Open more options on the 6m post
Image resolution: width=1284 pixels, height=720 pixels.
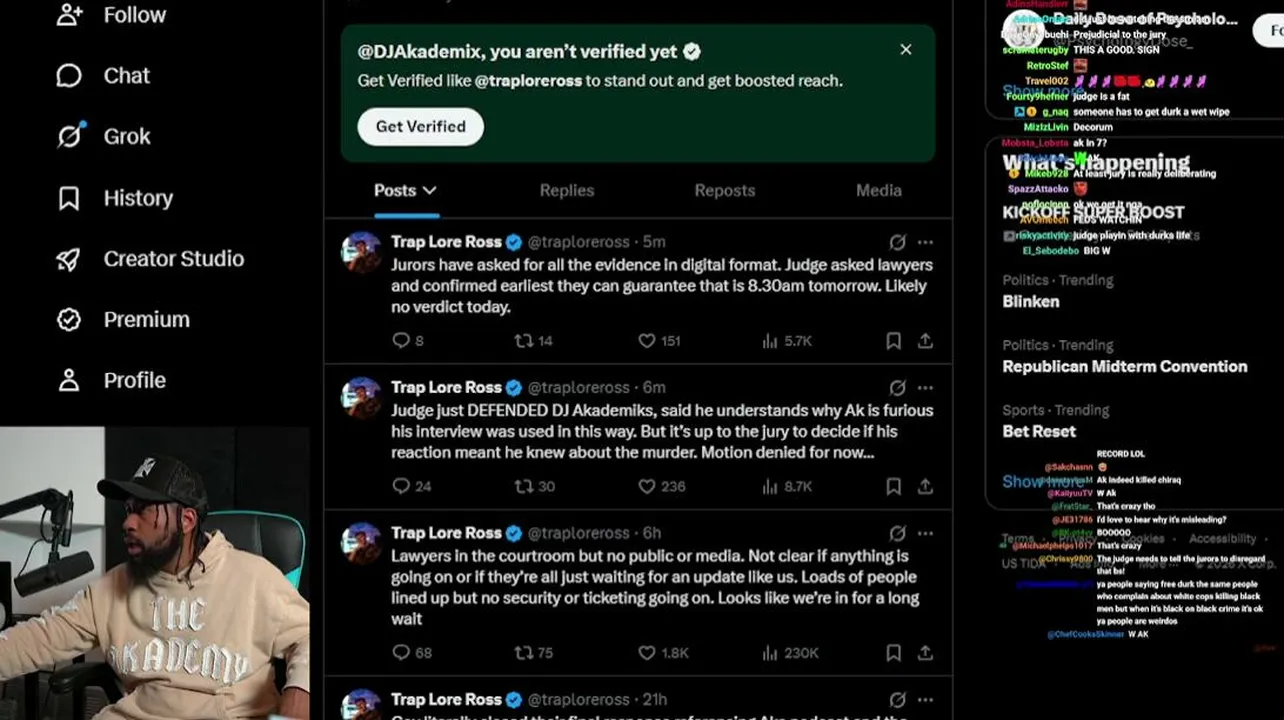[x=925, y=387]
